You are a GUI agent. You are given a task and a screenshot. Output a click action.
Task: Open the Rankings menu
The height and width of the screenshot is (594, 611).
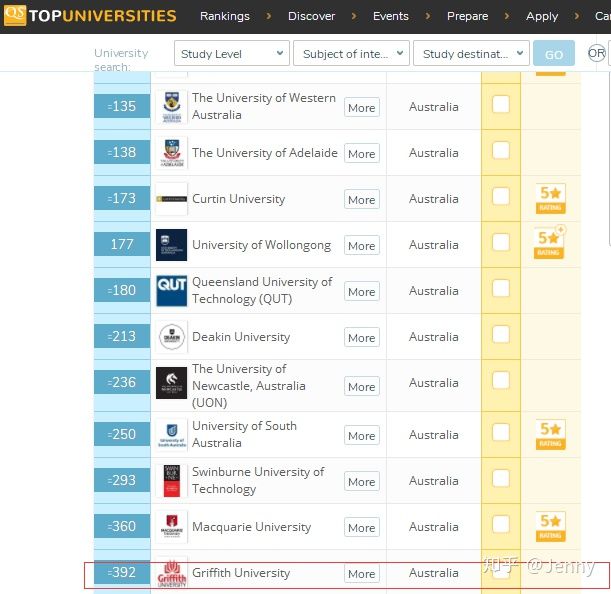point(225,16)
